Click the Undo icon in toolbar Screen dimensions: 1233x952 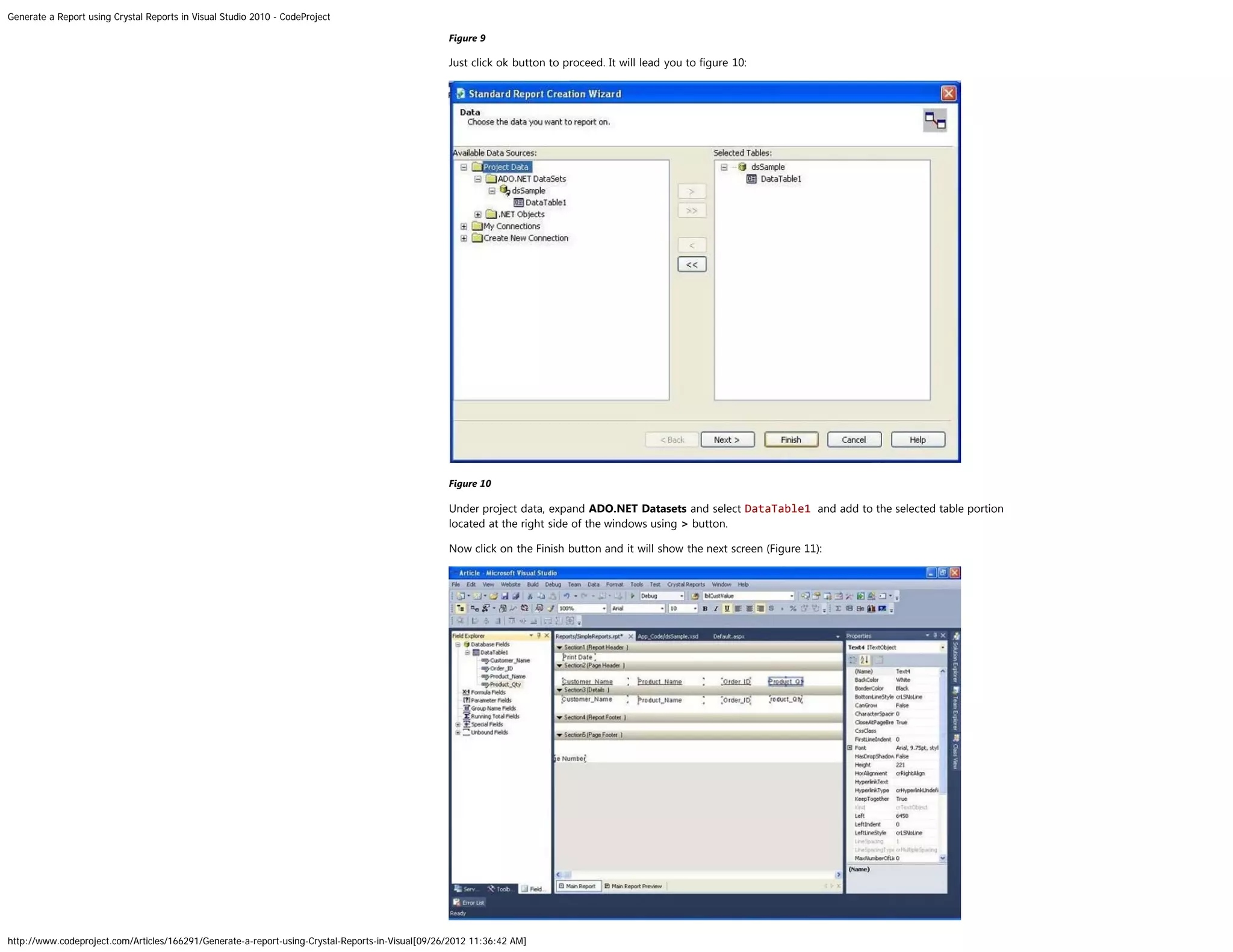(567, 596)
